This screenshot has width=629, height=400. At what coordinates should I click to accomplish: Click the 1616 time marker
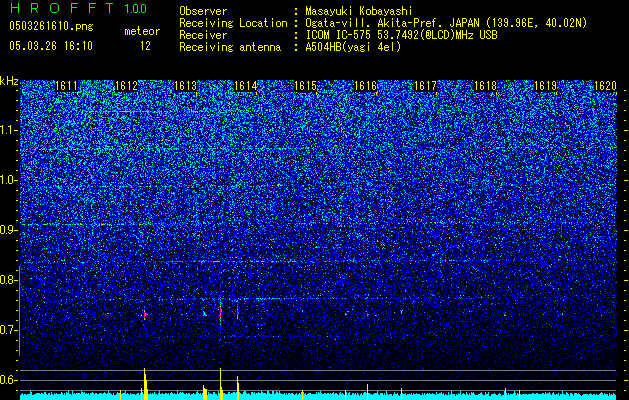pyautogui.click(x=365, y=86)
